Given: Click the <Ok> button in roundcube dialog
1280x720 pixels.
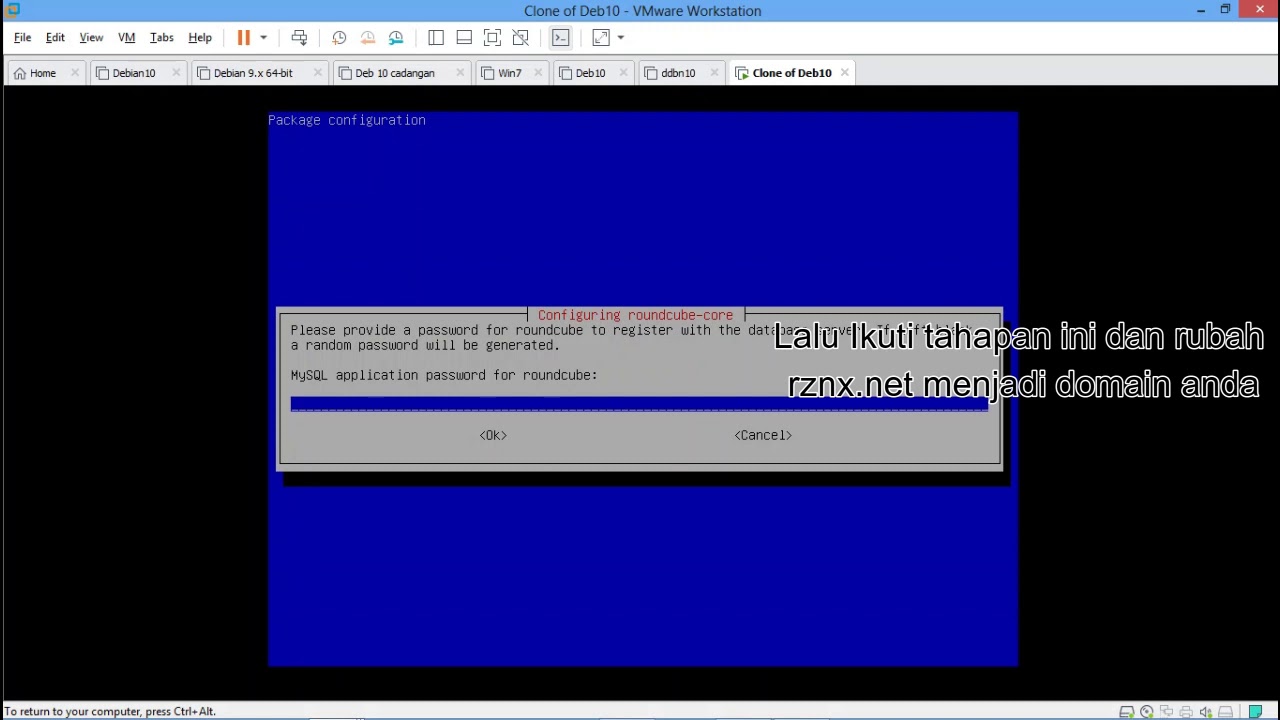Looking at the screenshot, I should pos(493,435).
